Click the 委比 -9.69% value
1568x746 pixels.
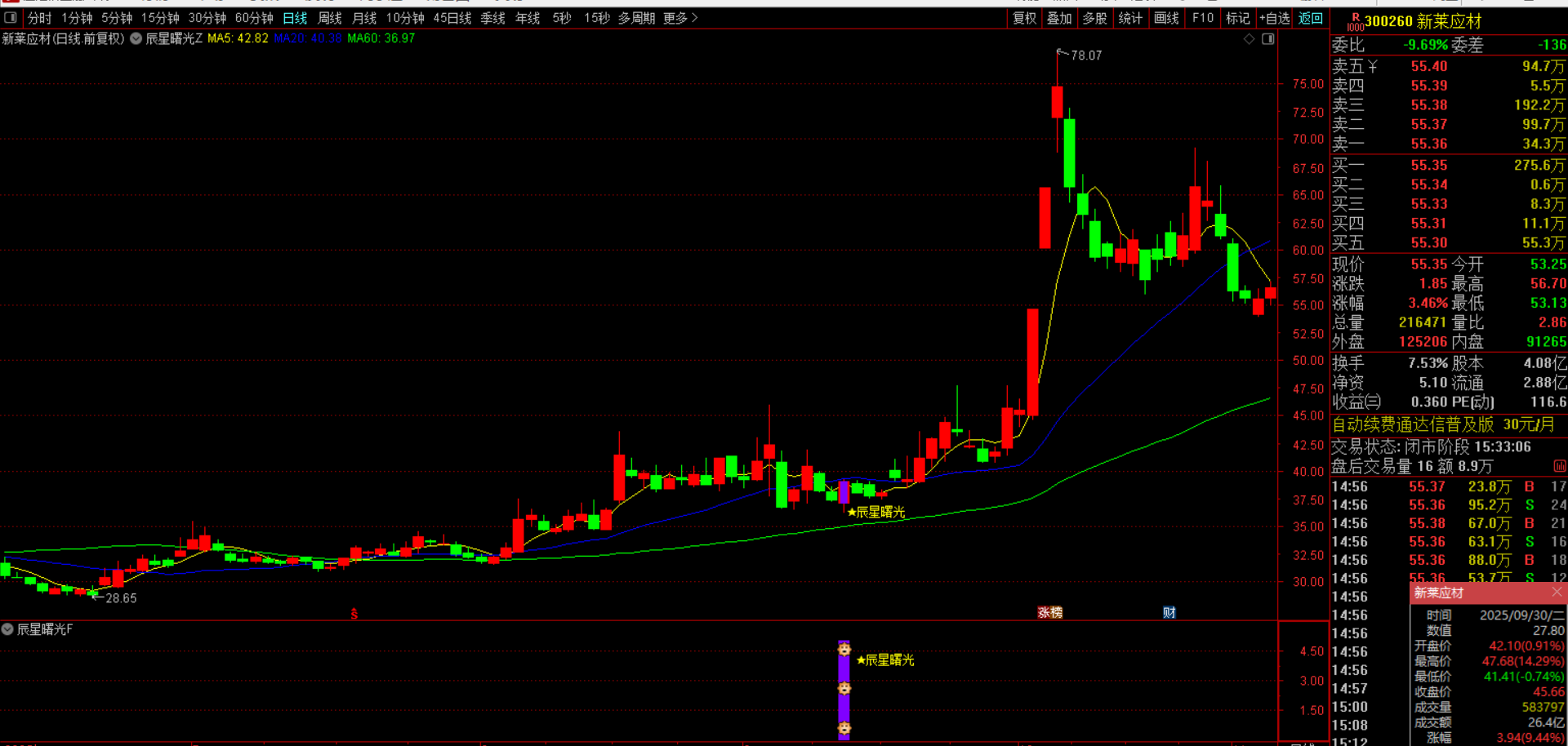[1425, 45]
